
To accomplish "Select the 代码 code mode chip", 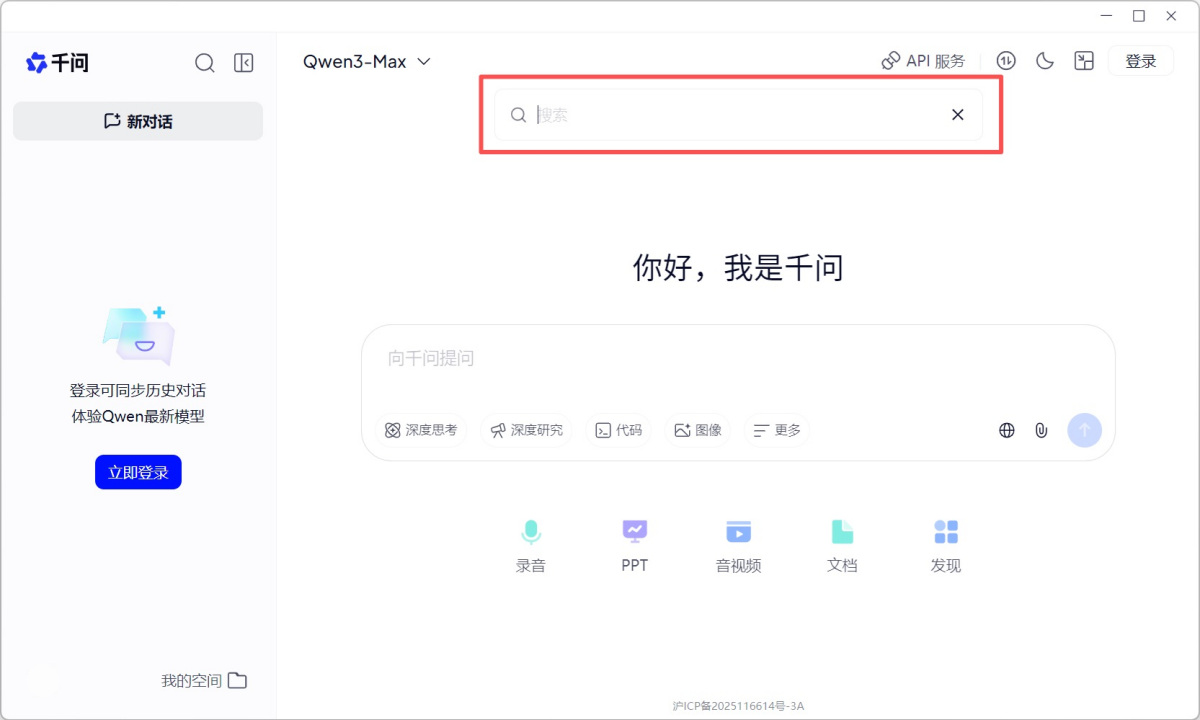I will click(x=619, y=430).
